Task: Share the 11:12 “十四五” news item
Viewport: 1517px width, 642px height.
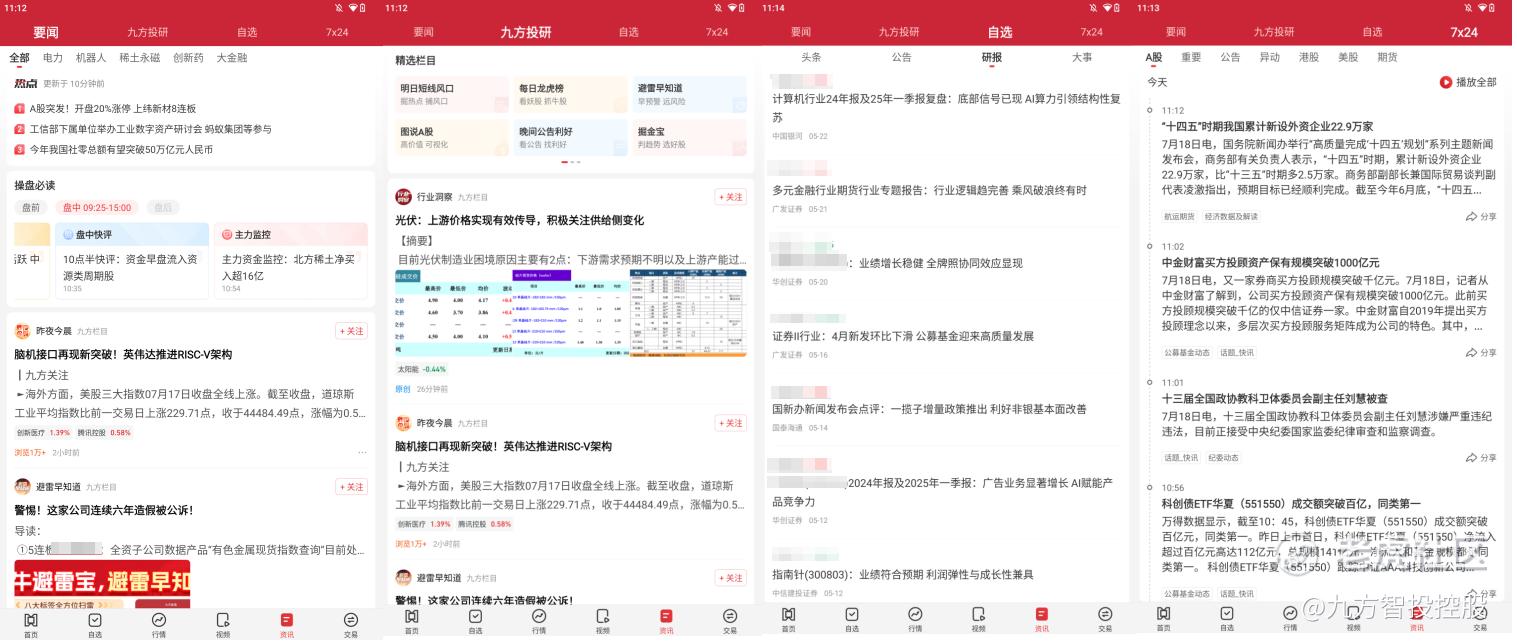Action: pos(1481,216)
